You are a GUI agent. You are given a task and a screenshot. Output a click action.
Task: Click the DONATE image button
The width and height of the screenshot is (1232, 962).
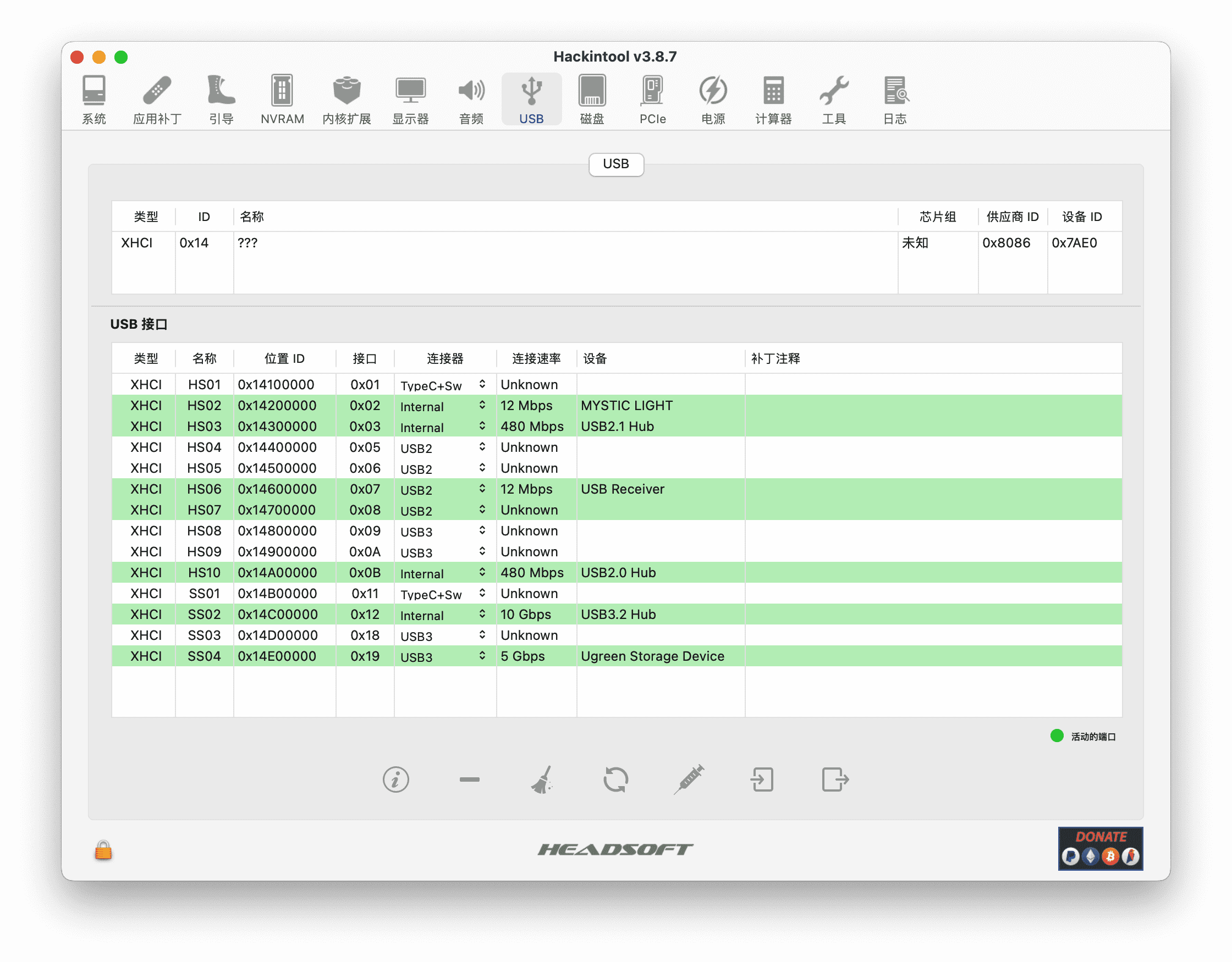[1100, 848]
